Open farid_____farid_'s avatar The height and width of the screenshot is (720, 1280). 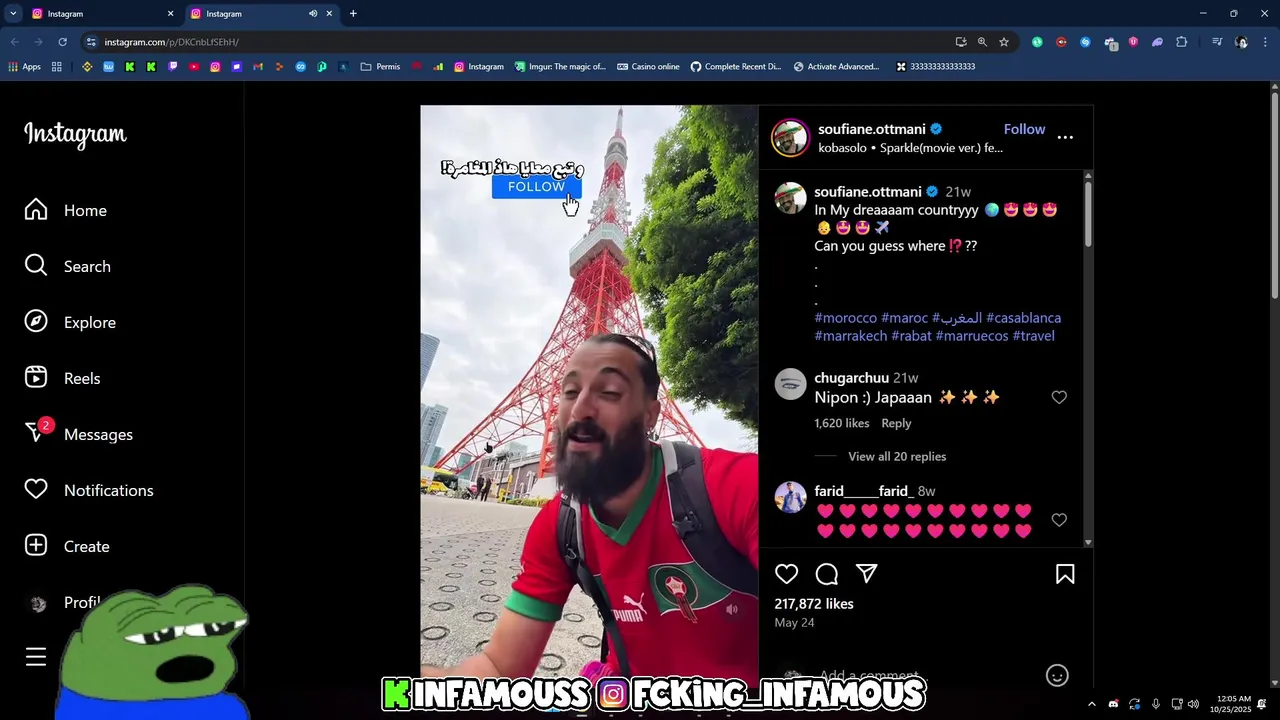(790, 497)
